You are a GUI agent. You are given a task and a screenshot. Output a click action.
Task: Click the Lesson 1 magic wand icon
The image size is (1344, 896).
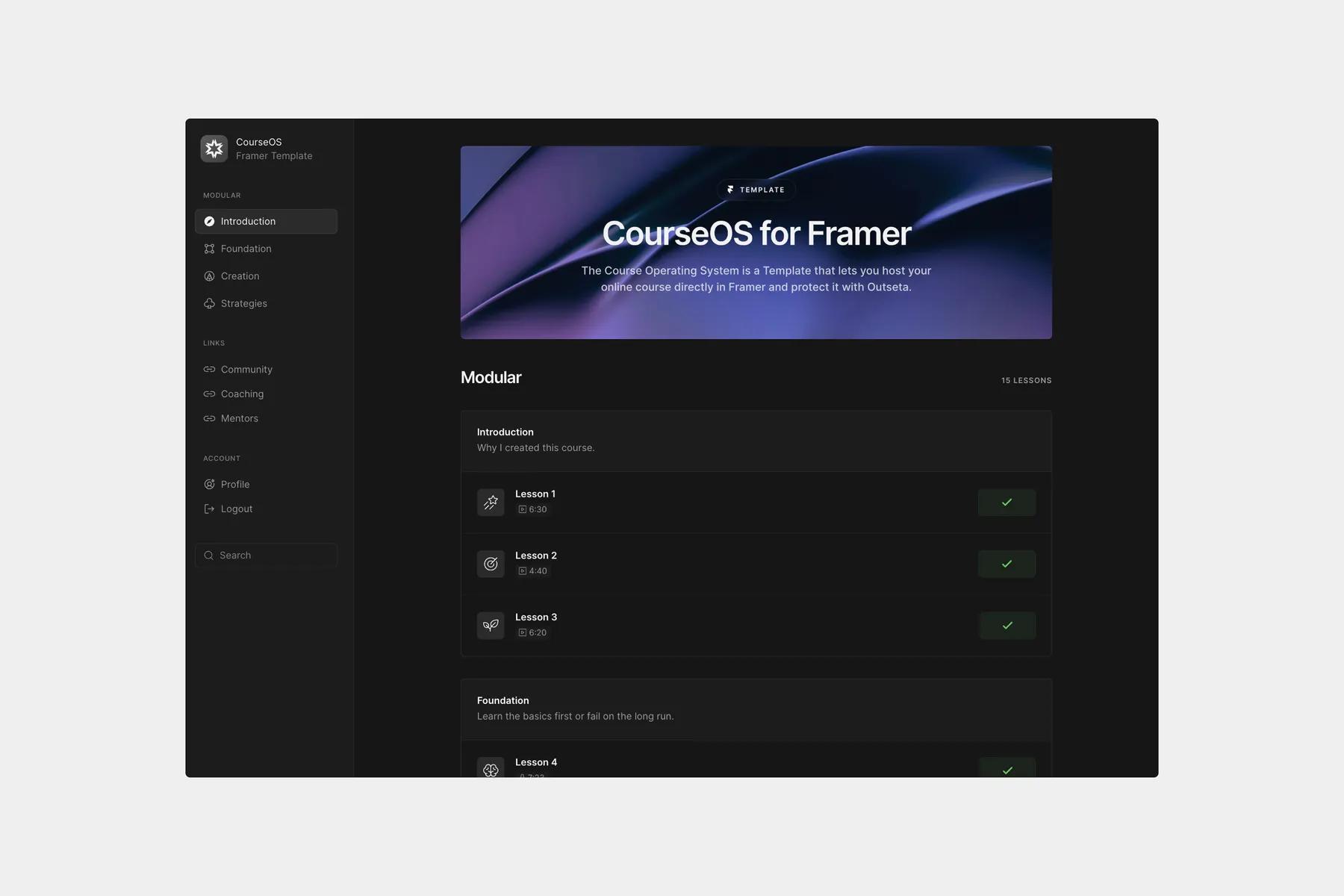coord(491,503)
